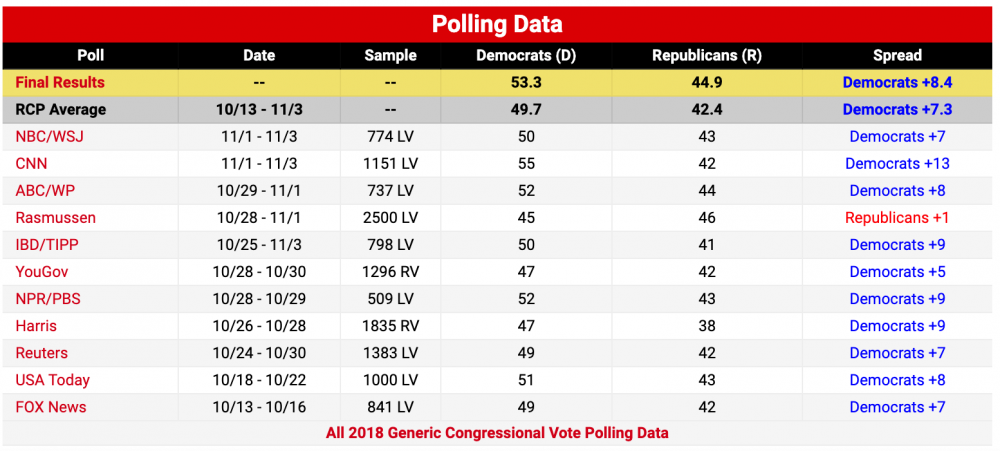Open the NBC/WSJ poll link
The height and width of the screenshot is (451, 1000).
point(46,136)
